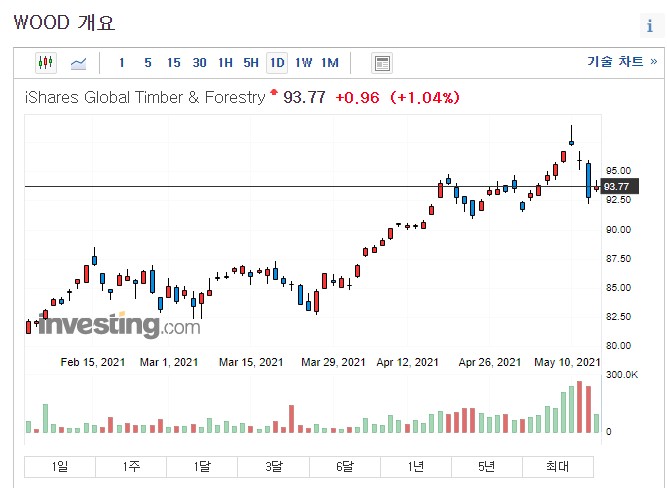The image size is (667, 488).
Task: Click the 80.00 price axis label
Action: click(x=618, y=345)
